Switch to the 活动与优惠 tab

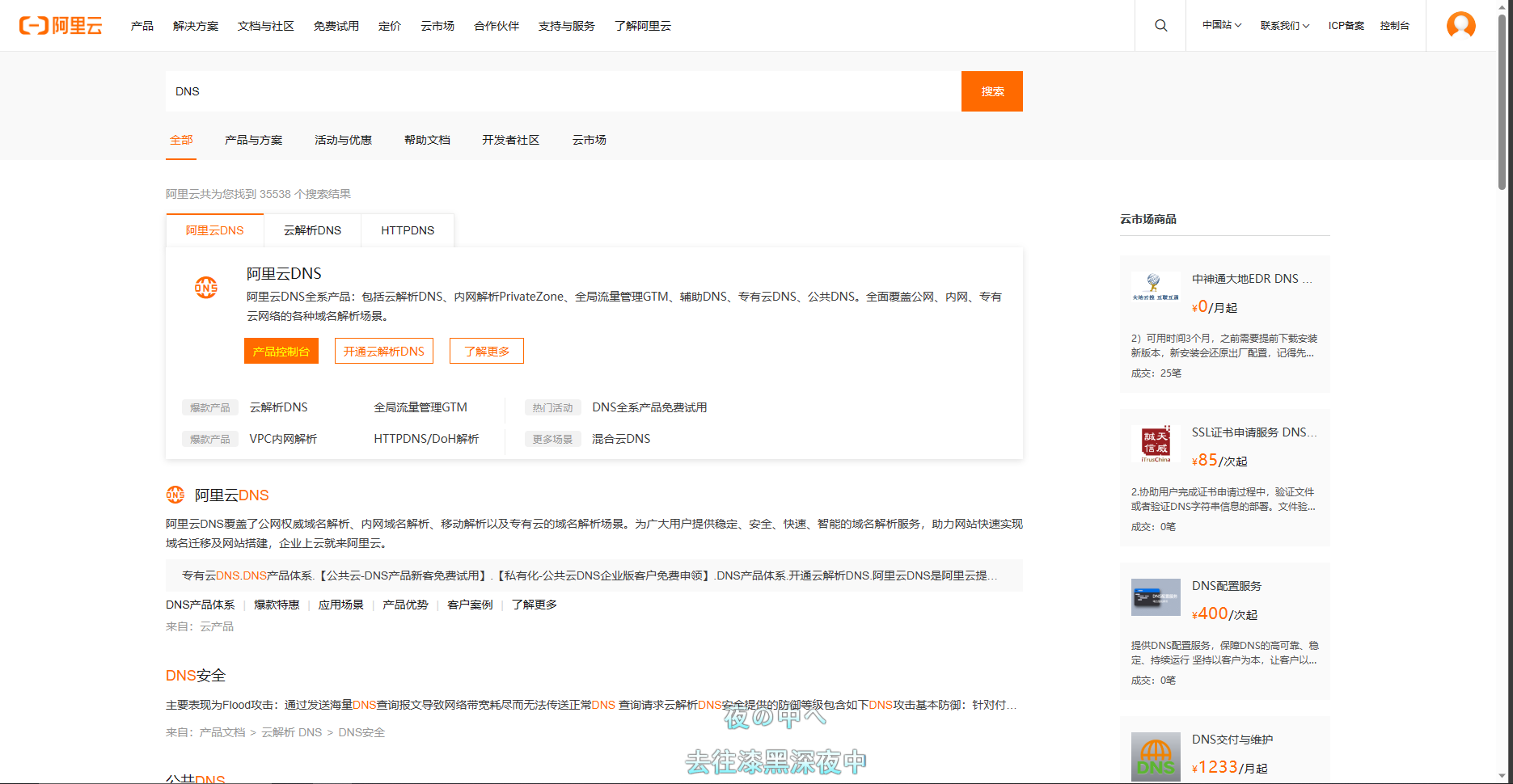tap(343, 140)
